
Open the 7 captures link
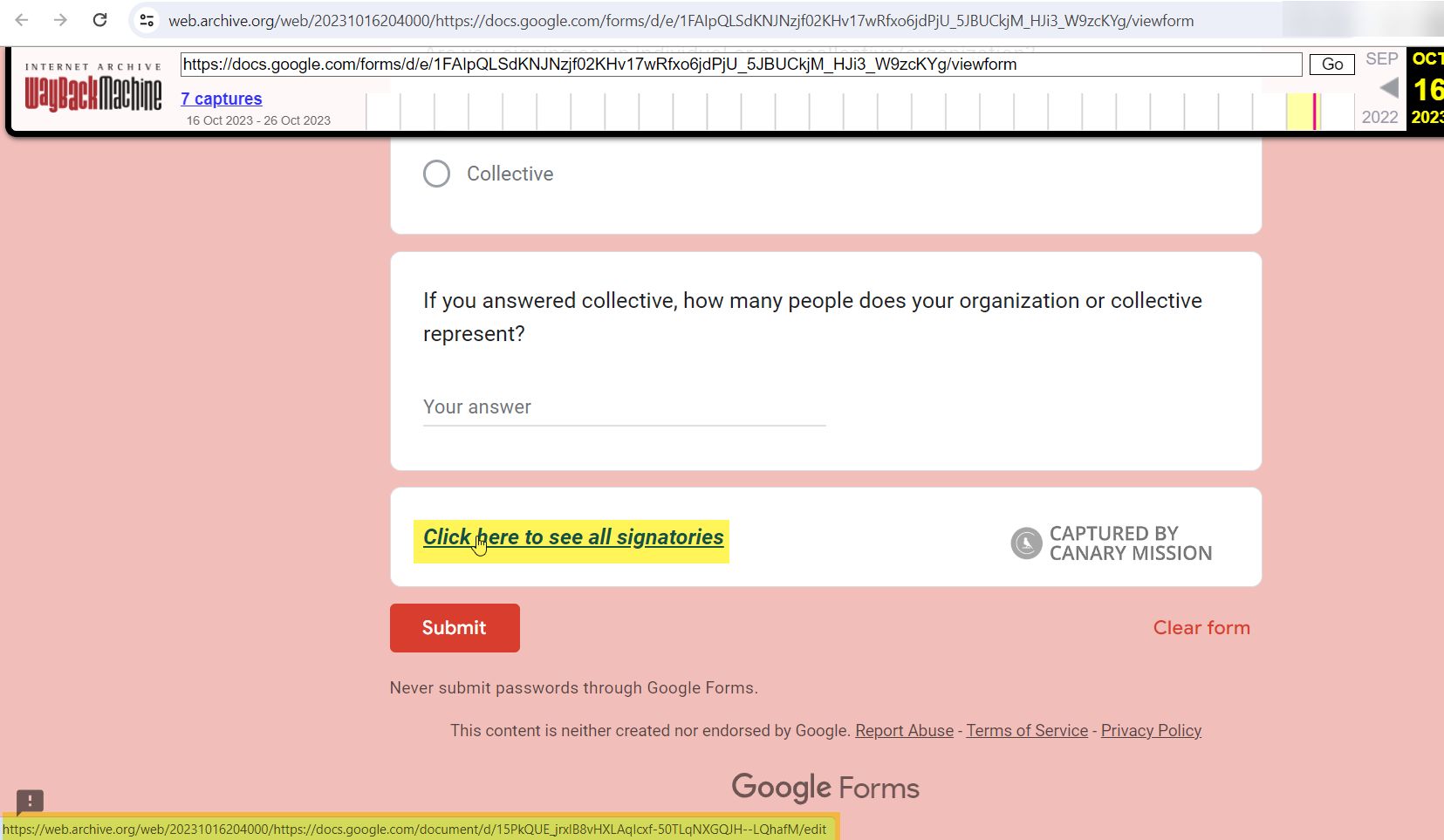coord(222,99)
